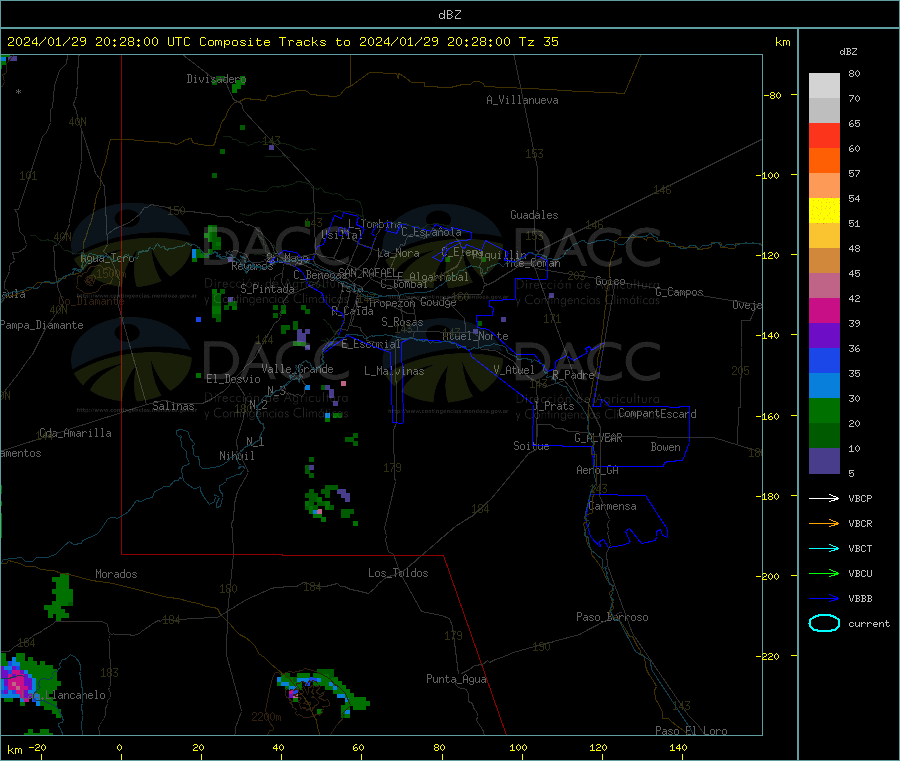Click the 'Punta_Agua' label
The width and height of the screenshot is (900, 761).
point(456,680)
